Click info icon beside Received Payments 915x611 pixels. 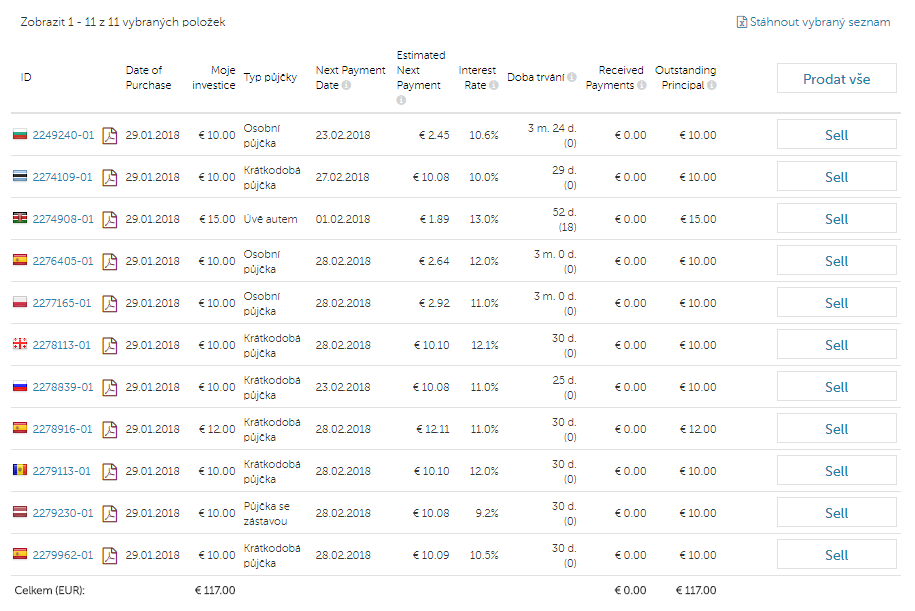(x=642, y=85)
